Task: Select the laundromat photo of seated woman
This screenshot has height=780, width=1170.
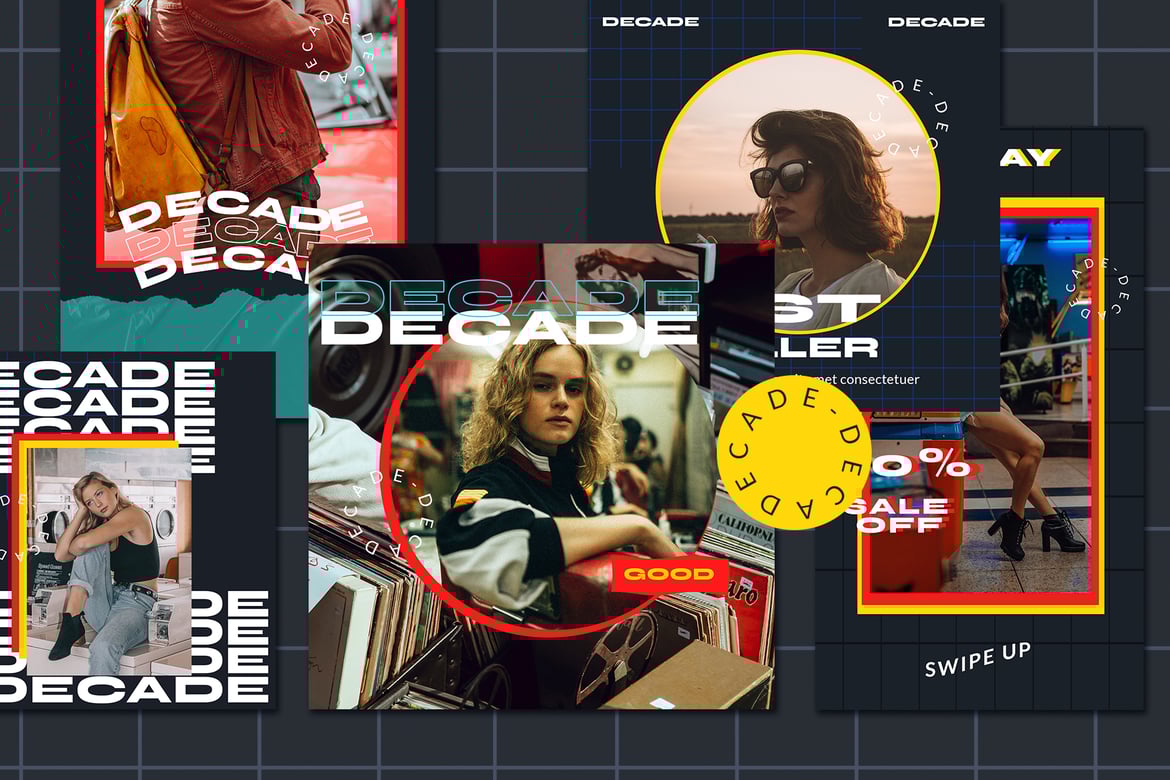Action: 110,561
